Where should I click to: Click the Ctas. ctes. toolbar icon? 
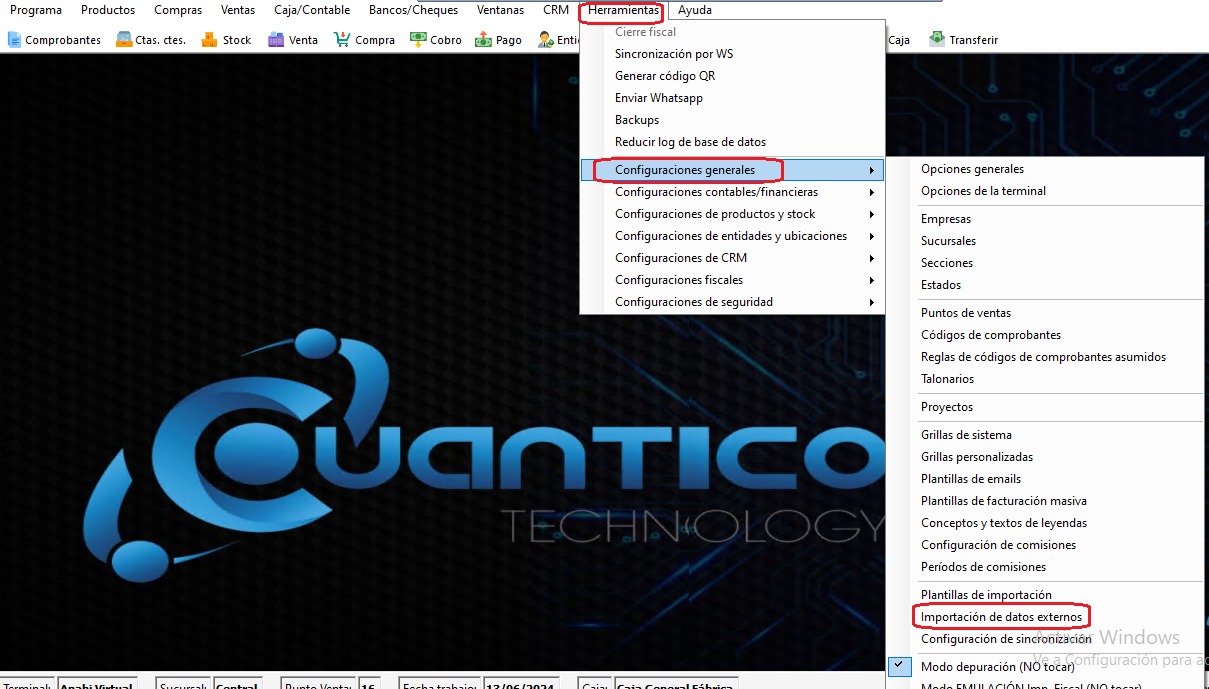[x=124, y=40]
